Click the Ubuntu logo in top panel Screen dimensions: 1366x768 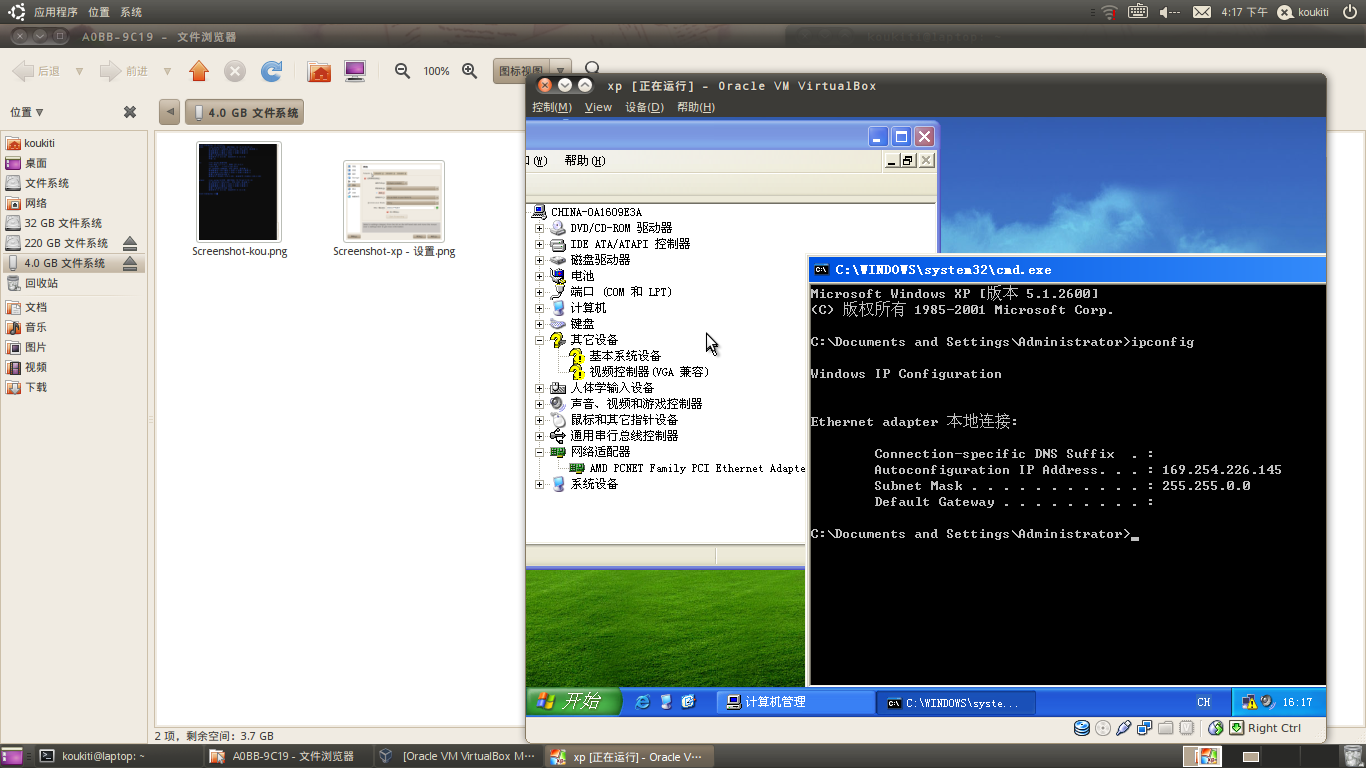pos(17,12)
